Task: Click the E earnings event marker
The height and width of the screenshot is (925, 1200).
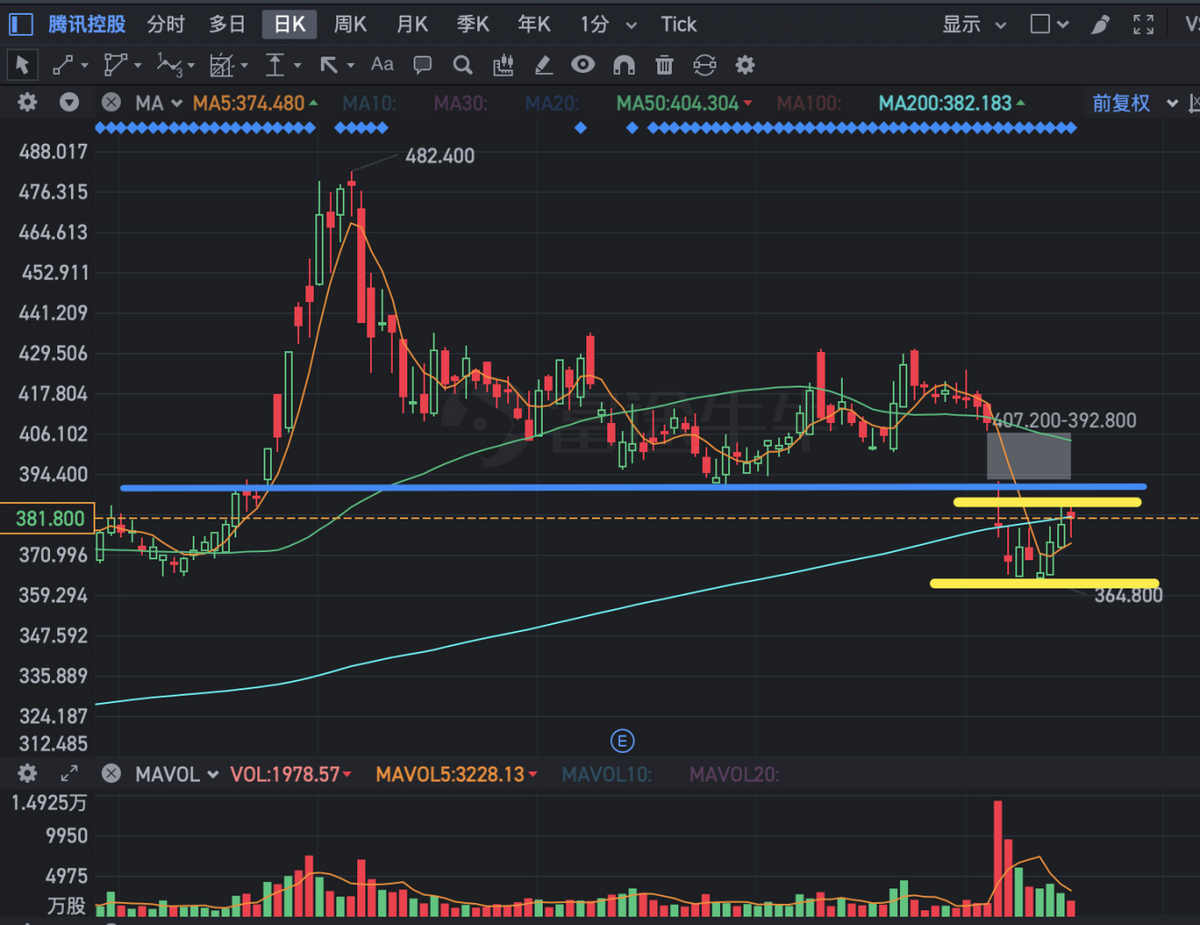Action: pos(622,741)
